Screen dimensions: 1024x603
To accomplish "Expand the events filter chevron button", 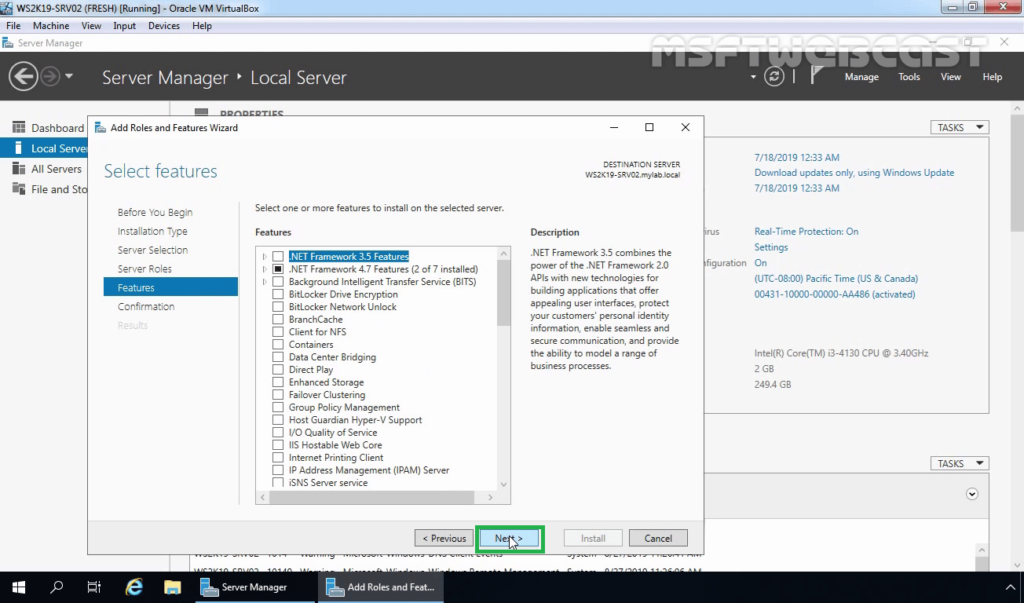I will (x=972, y=494).
